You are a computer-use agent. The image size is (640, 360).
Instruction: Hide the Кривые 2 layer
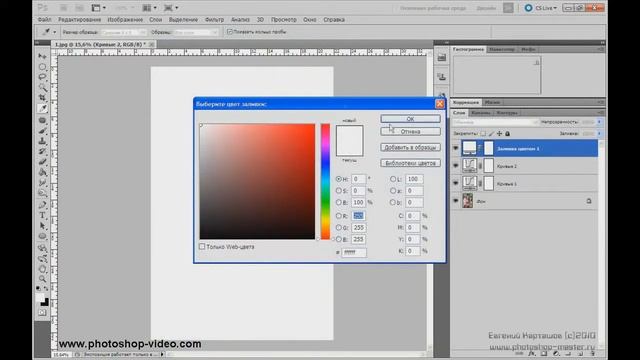click(456, 166)
